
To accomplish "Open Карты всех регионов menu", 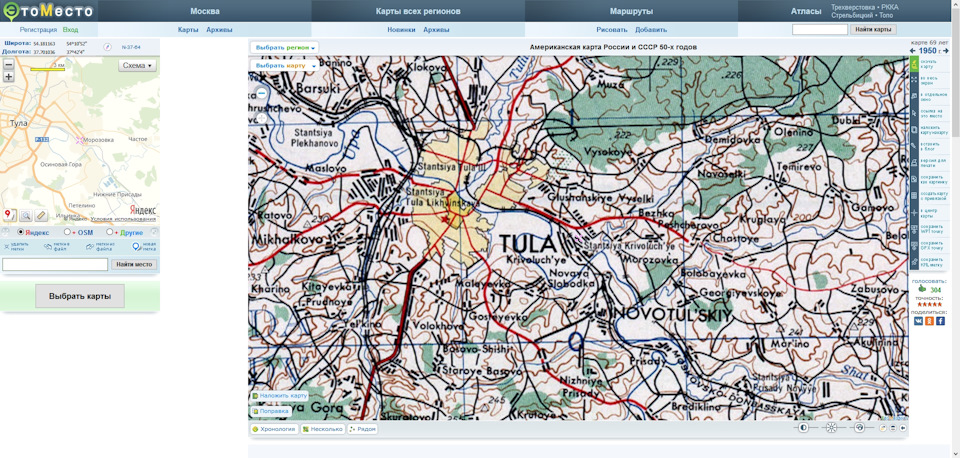I will 418,11.
